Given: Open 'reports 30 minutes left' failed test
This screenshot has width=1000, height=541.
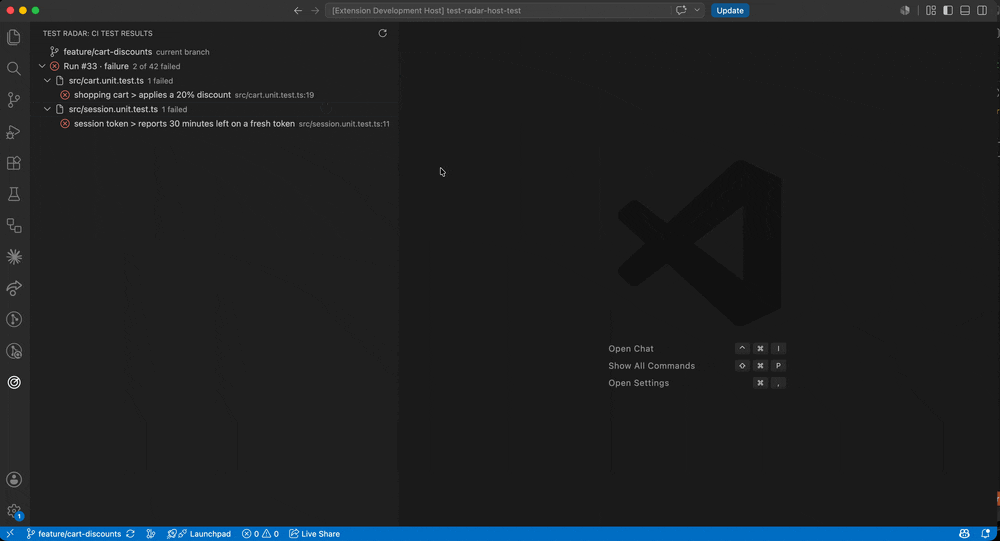Looking at the screenshot, I should [x=215, y=124].
